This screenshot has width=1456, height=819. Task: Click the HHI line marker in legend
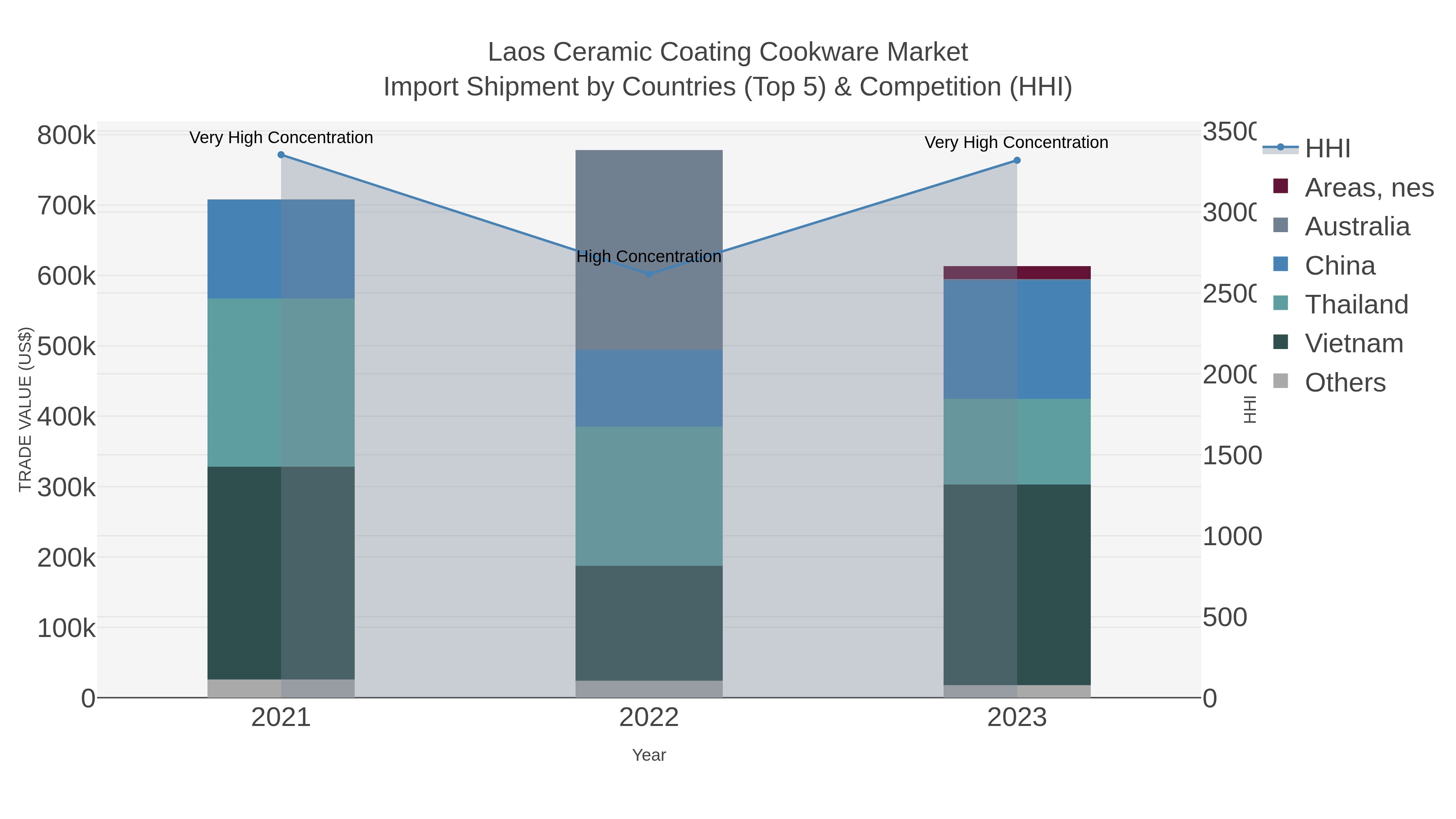click(x=1281, y=148)
